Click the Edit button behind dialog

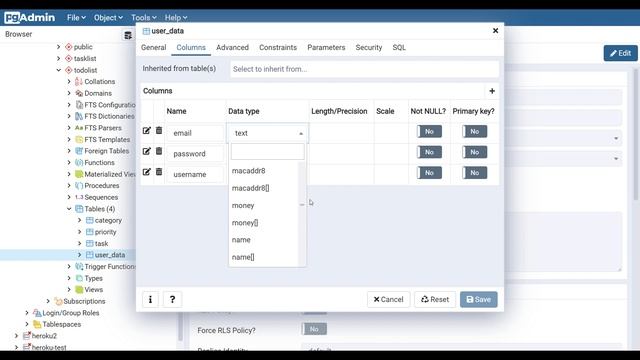coord(620,53)
